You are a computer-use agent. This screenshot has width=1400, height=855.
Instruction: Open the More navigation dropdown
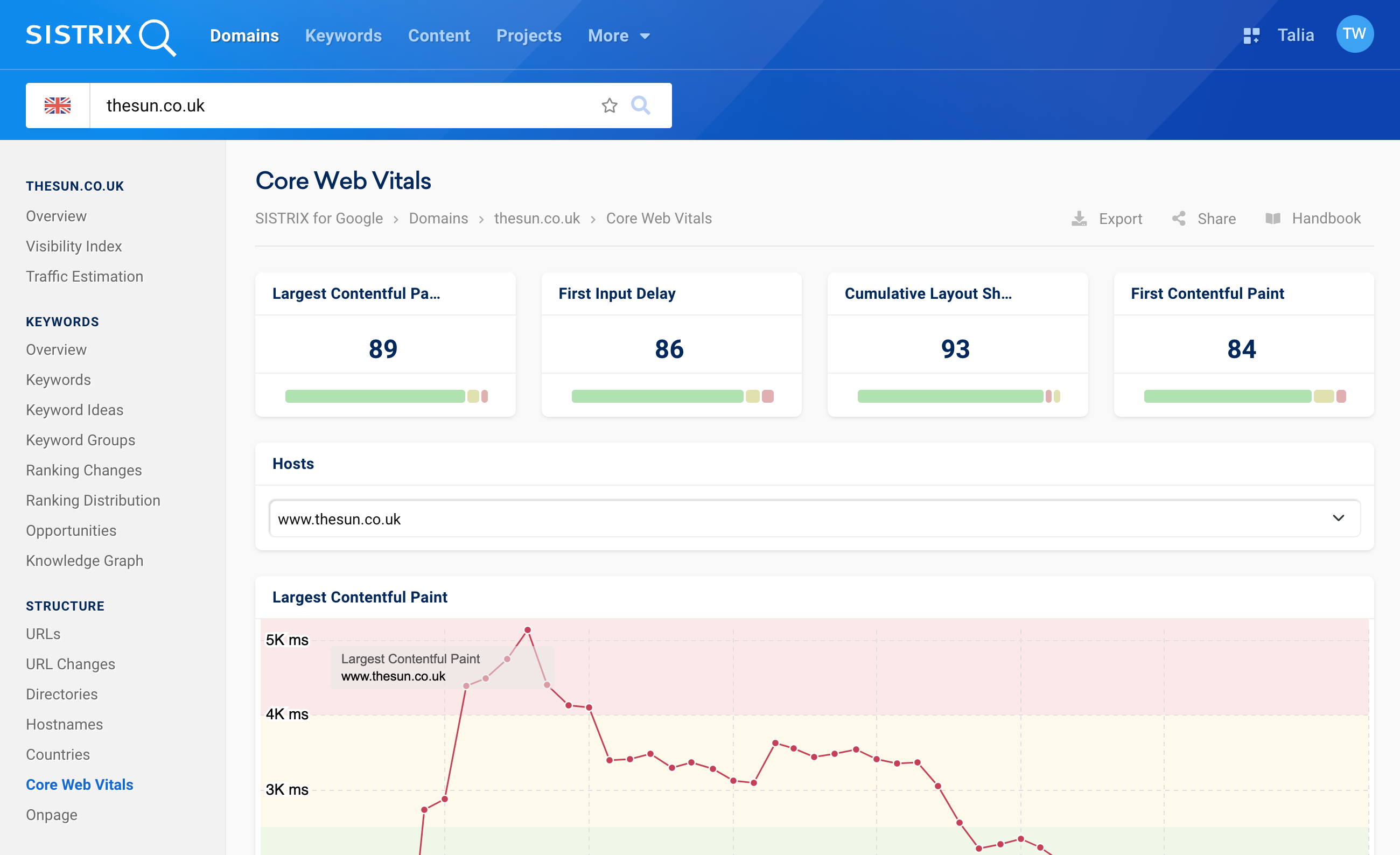617,36
